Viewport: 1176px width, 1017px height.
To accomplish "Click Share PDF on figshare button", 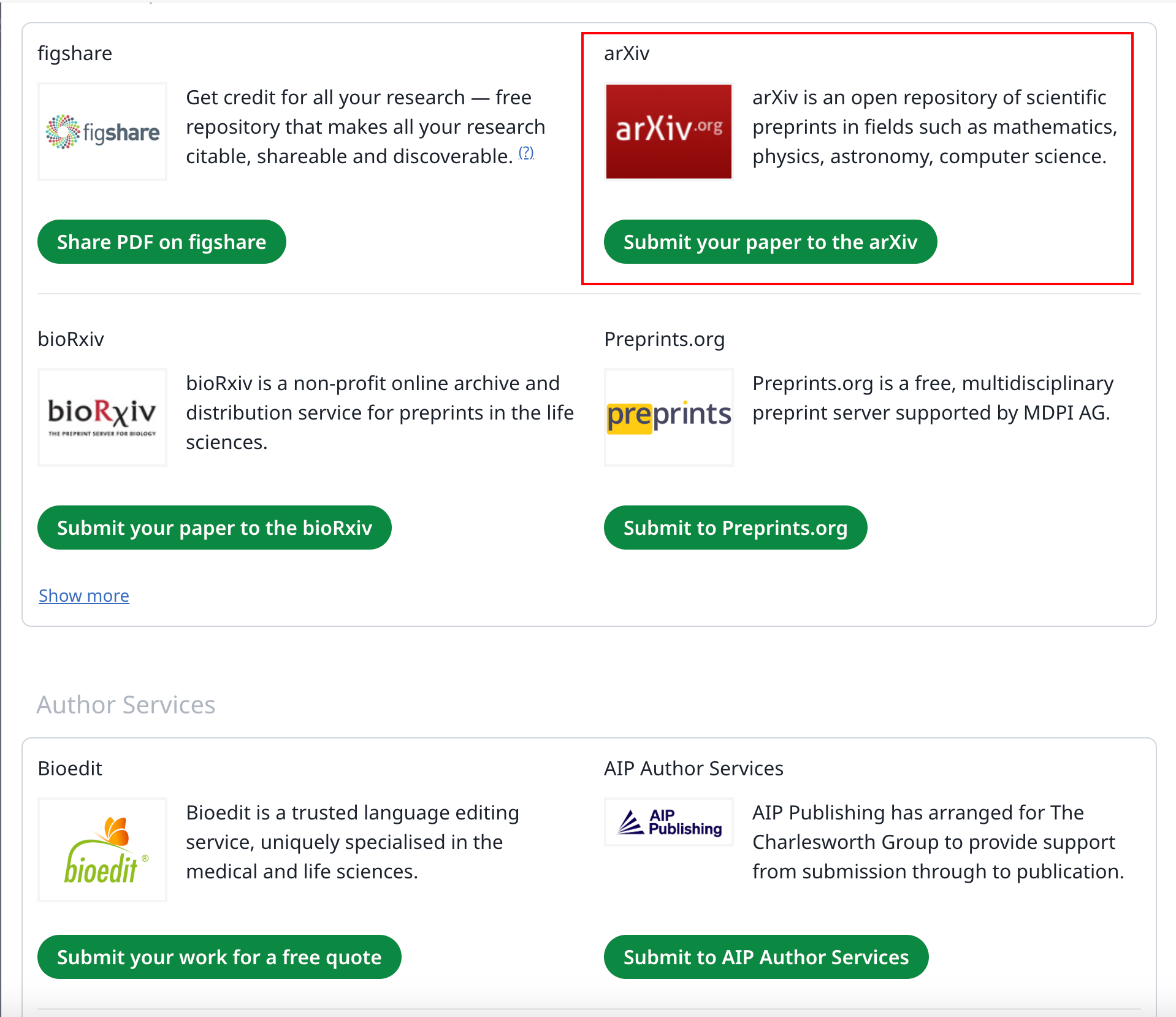I will [162, 242].
